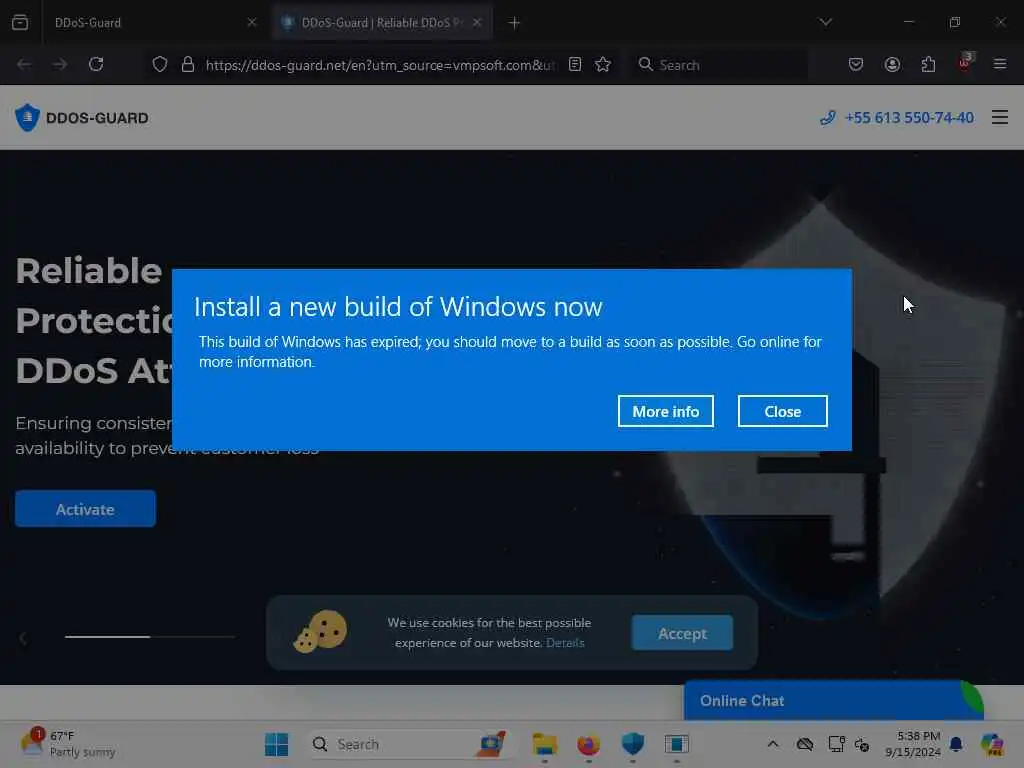The width and height of the screenshot is (1024, 768).
Task: Expand list all tabs dropdown
Action: (825, 22)
